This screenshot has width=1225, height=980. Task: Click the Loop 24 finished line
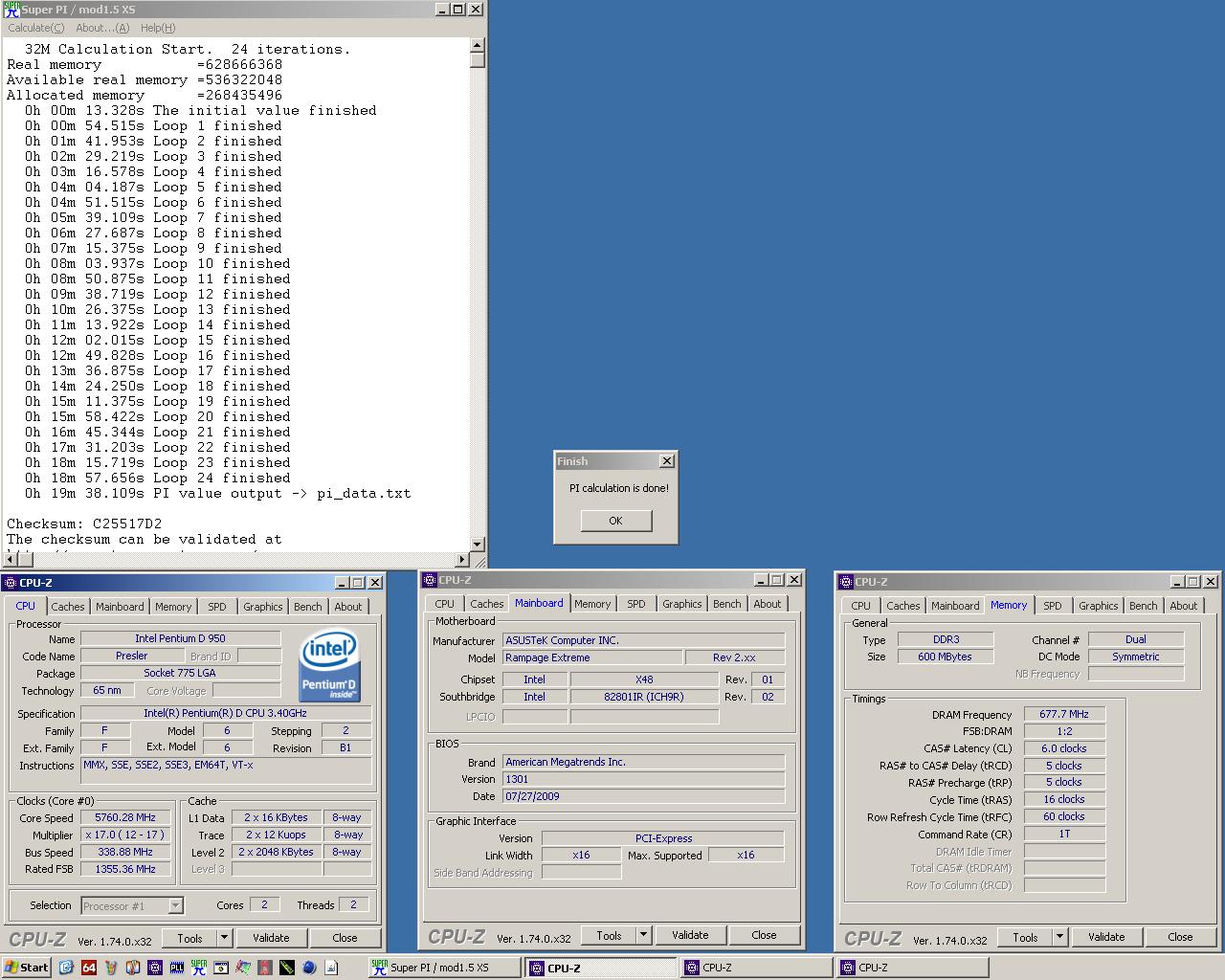click(158, 478)
